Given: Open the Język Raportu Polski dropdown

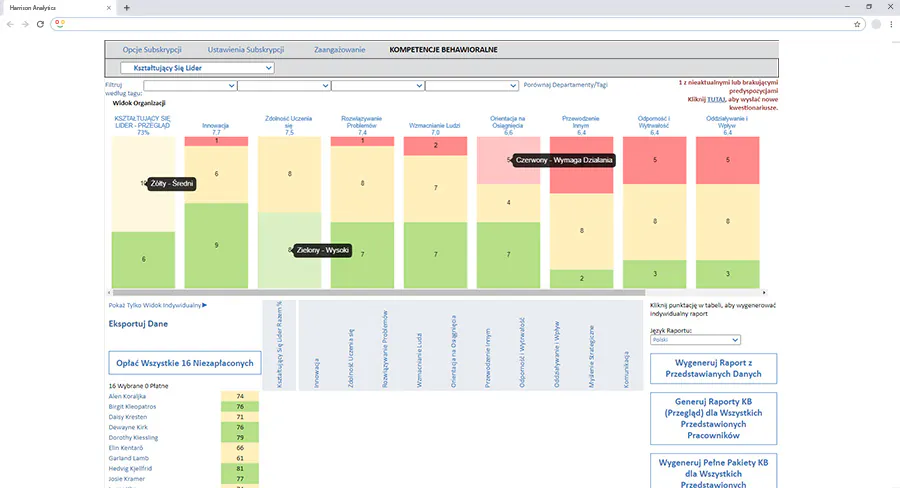Looking at the screenshot, I should [x=695, y=340].
